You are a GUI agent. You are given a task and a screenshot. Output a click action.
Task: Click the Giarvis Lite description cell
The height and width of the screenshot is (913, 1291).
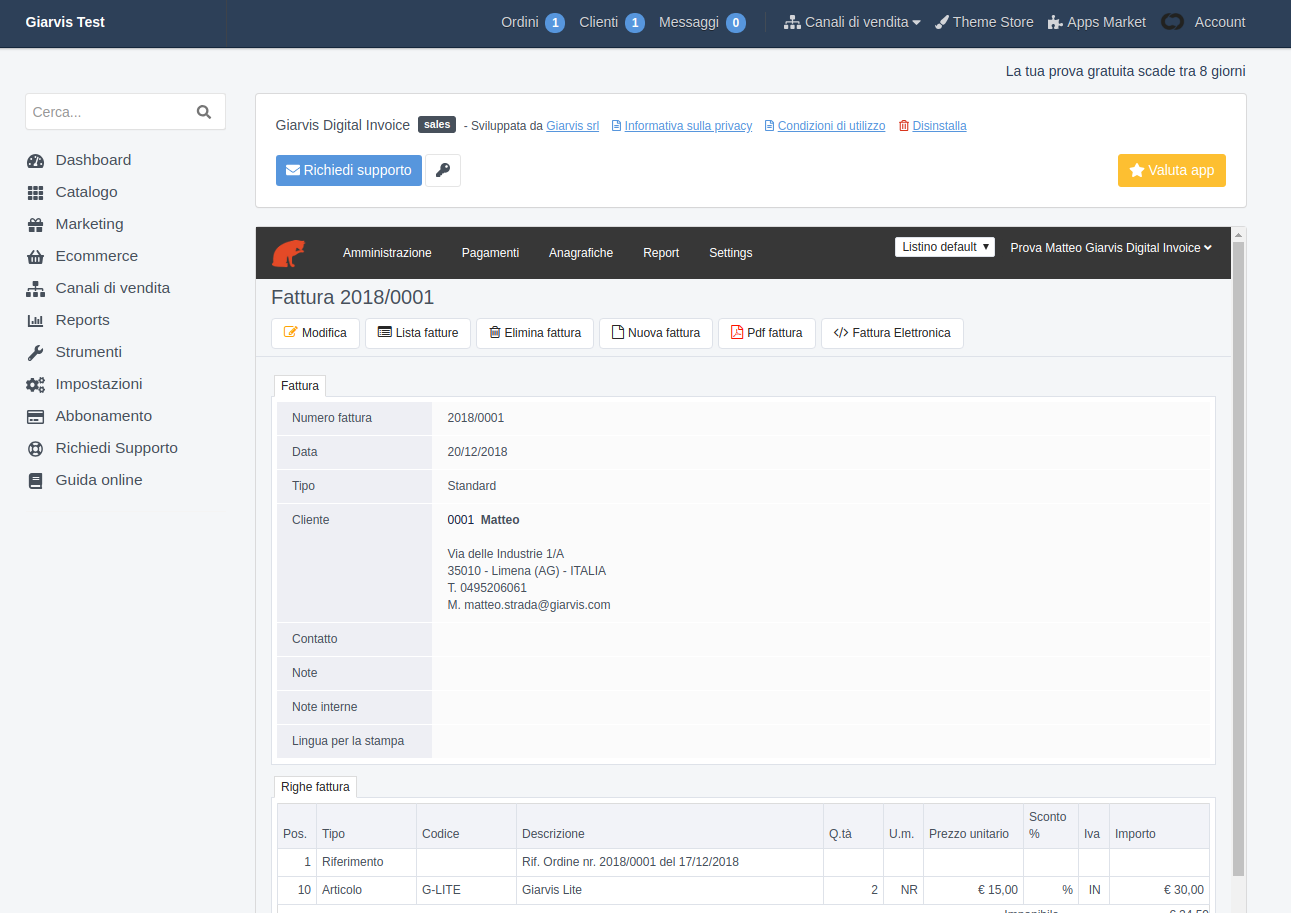(670, 890)
